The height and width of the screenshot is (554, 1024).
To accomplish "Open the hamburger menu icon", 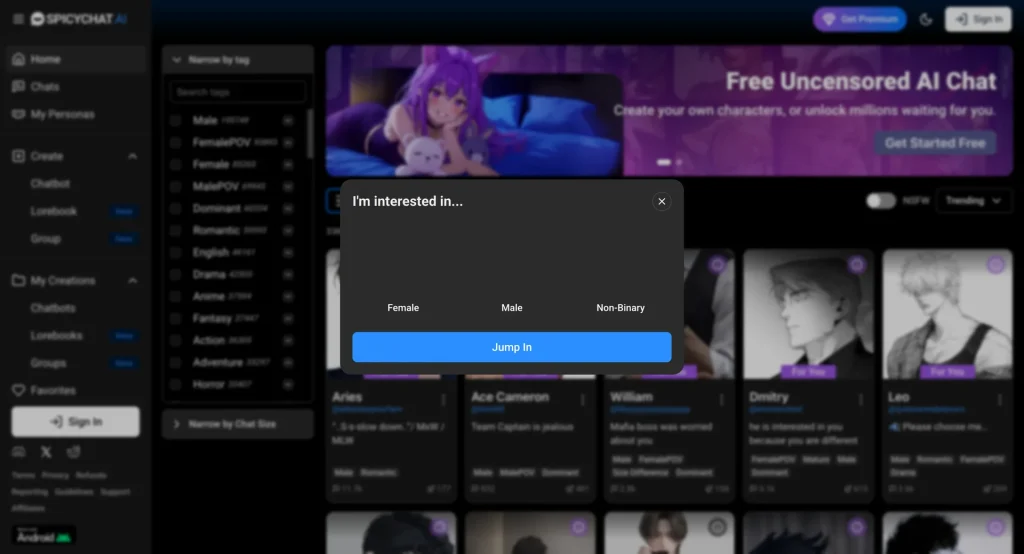I will pos(18,19).
